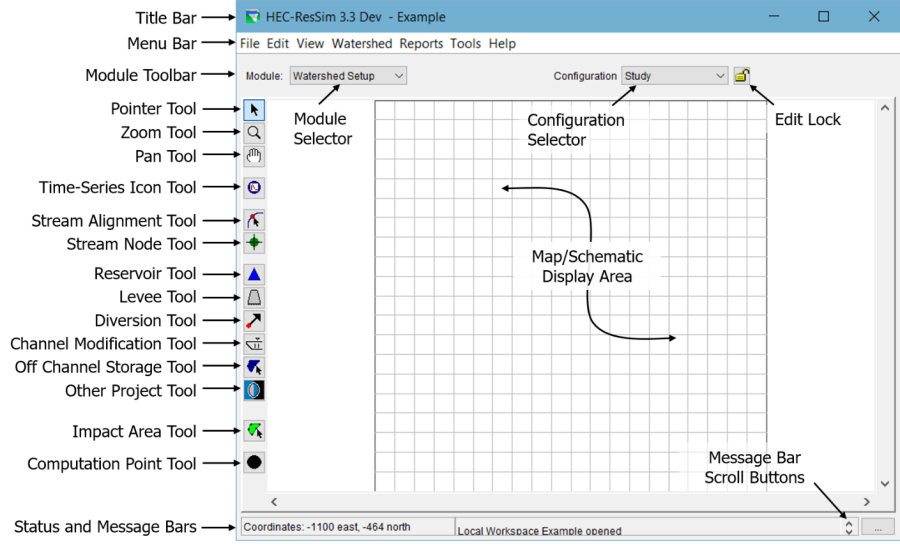The height and width of the screenshot is (546, 900).
Task: Click the vertical scrollbar down arrow
Action: (x=885, y=484)
